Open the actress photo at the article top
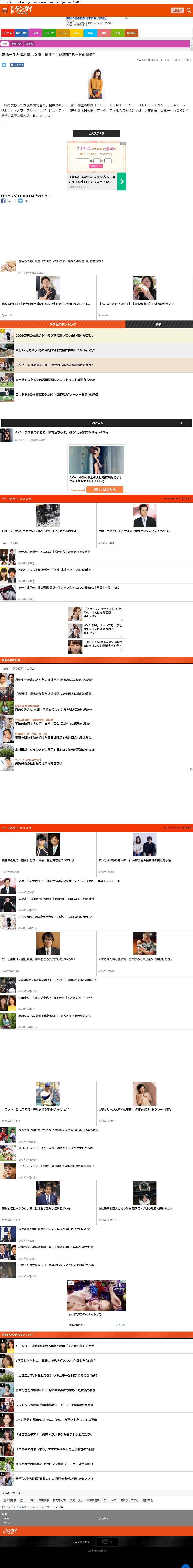 click(97, 84)
